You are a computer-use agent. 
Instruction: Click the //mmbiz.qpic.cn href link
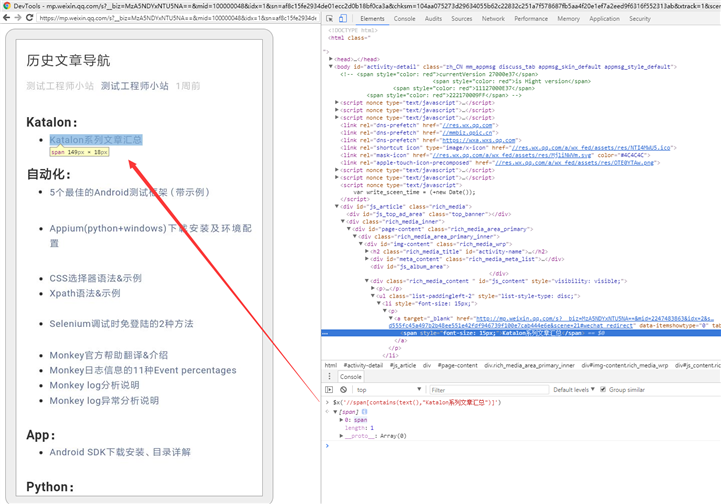tap(467, 132)
